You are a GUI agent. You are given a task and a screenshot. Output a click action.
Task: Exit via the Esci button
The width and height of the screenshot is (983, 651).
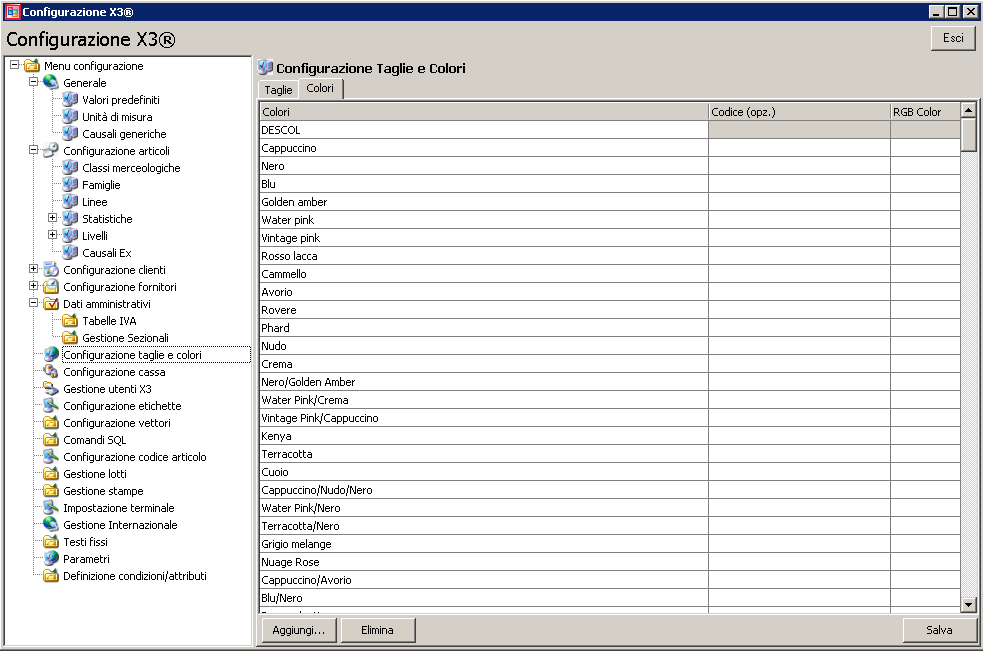pyautogui.click(x=953, y=38)
